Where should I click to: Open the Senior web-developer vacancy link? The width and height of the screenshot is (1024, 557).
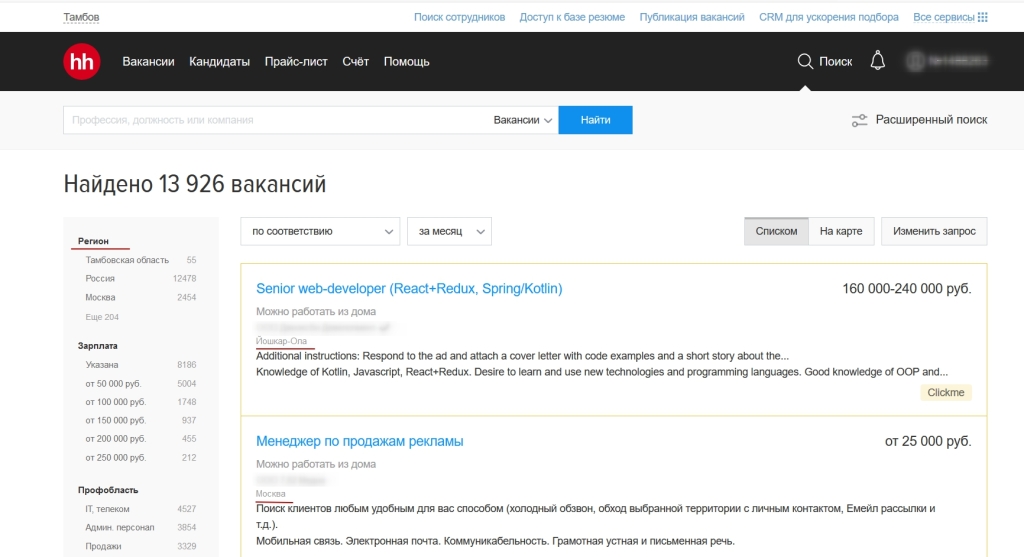409,288
